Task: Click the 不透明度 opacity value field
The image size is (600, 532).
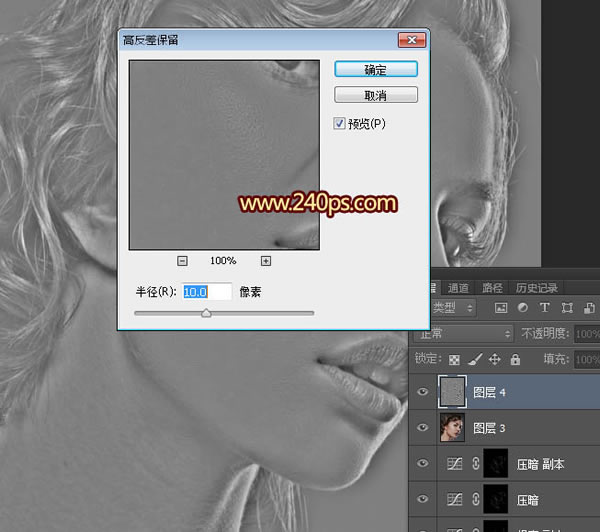Action: [587, 334]
